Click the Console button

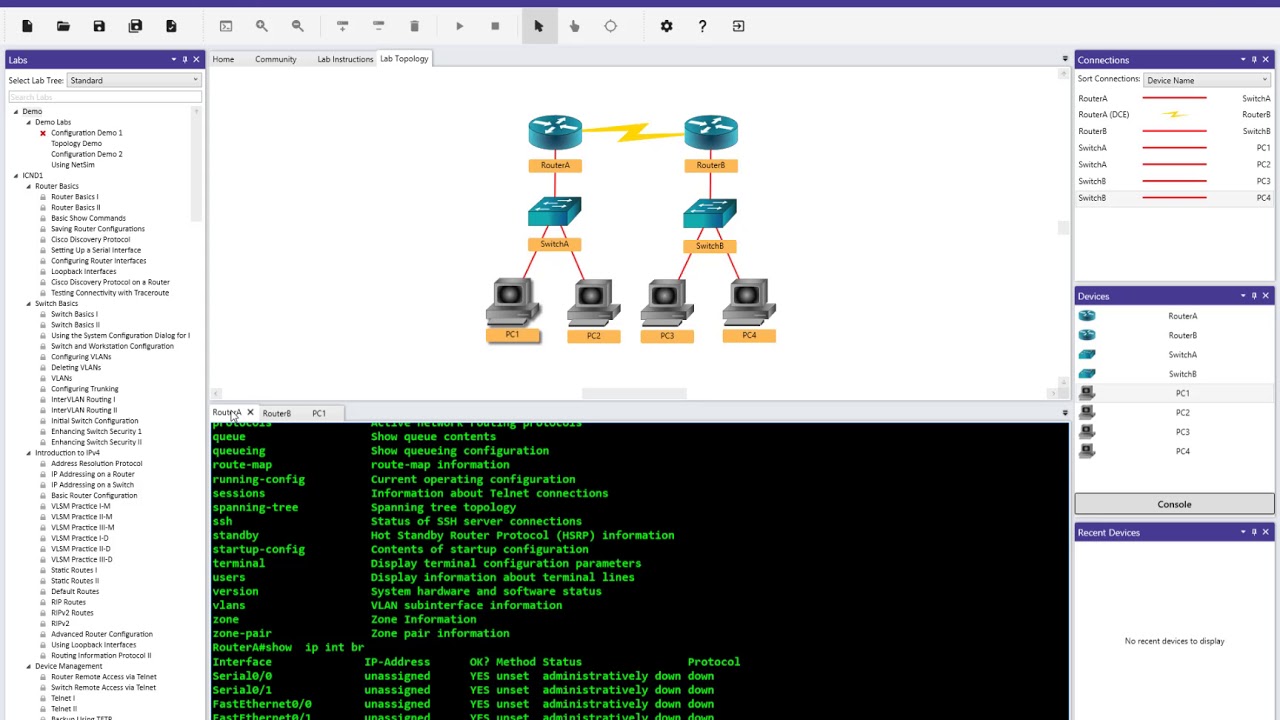click(x=1174, y=504)
